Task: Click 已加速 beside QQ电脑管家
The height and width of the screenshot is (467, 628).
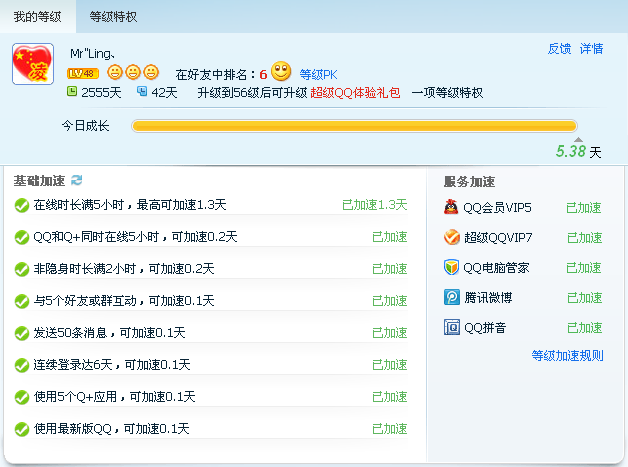Action: coord(584,268)
